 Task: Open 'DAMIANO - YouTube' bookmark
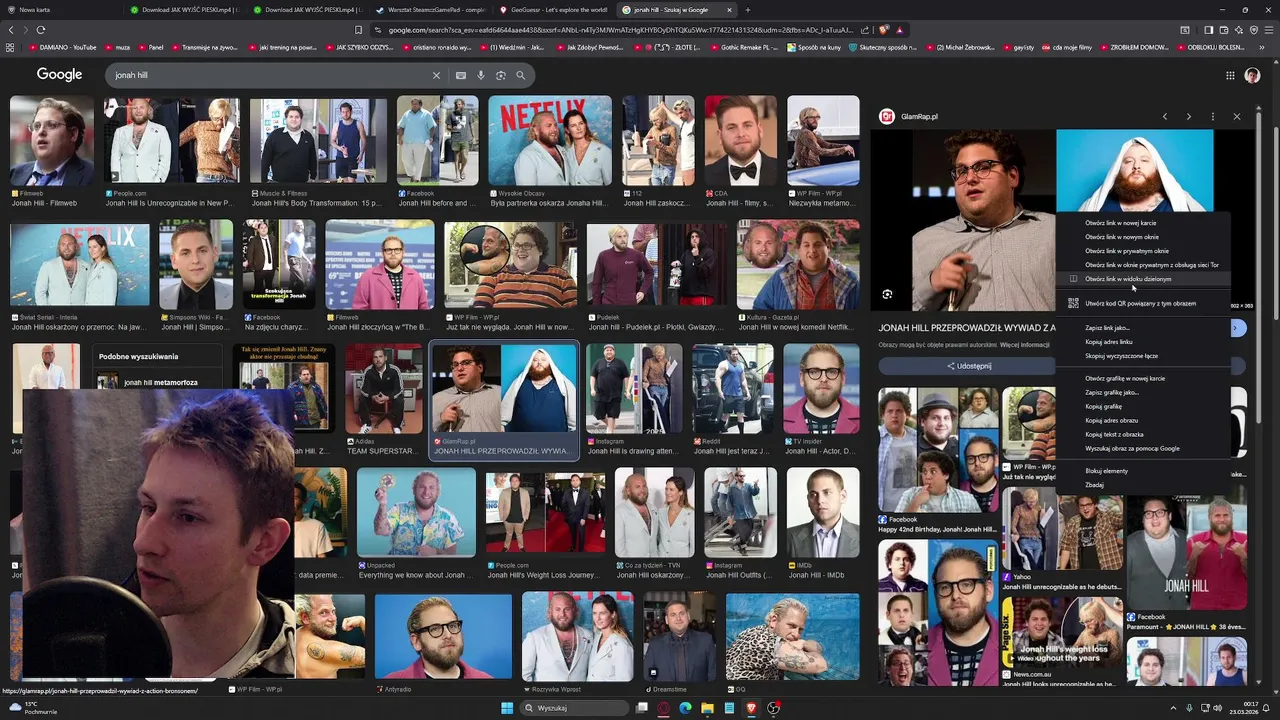(x=62, y=47)
